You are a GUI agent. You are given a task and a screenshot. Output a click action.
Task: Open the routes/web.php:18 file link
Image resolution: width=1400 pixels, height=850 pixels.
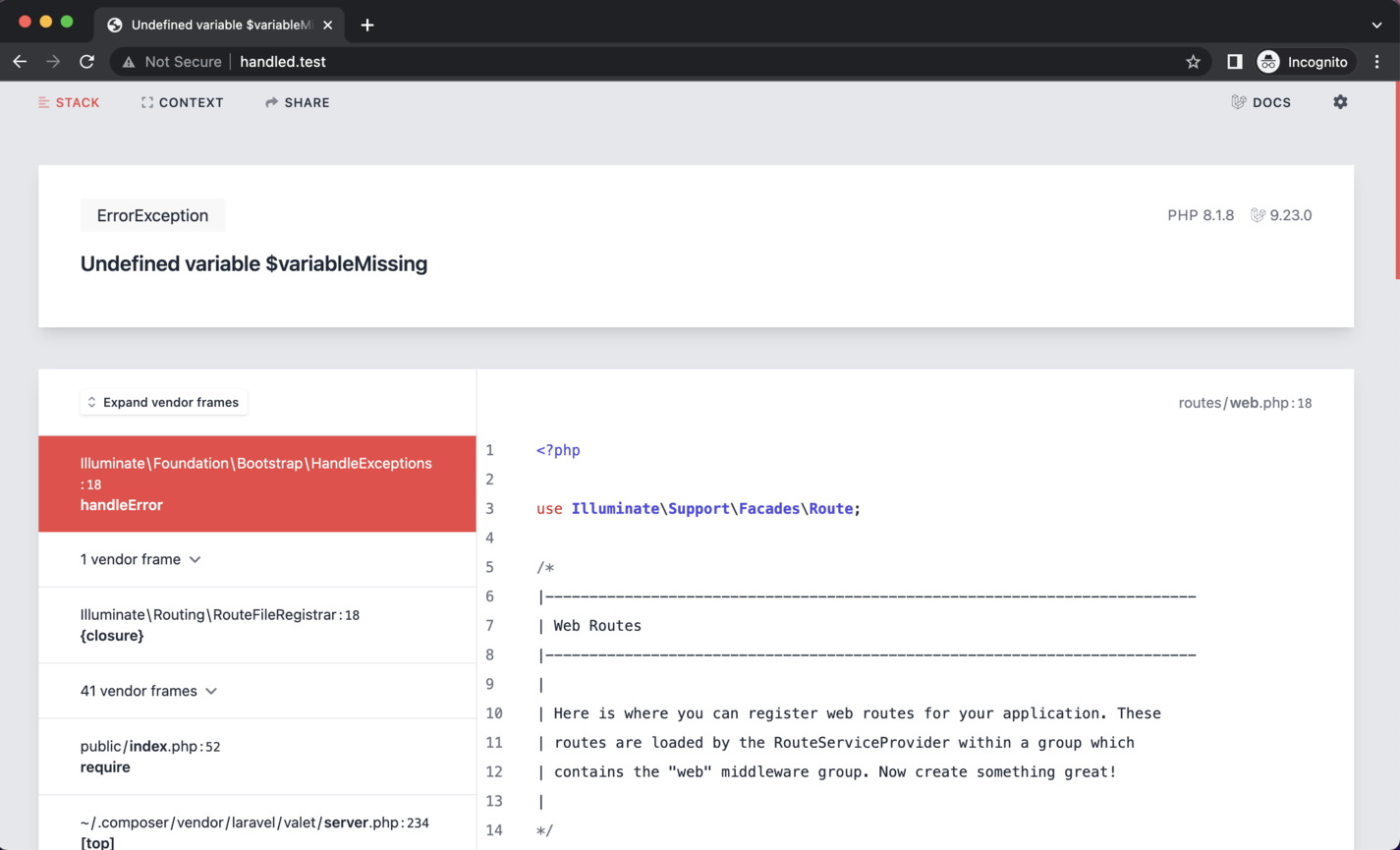coord(1245,403)
